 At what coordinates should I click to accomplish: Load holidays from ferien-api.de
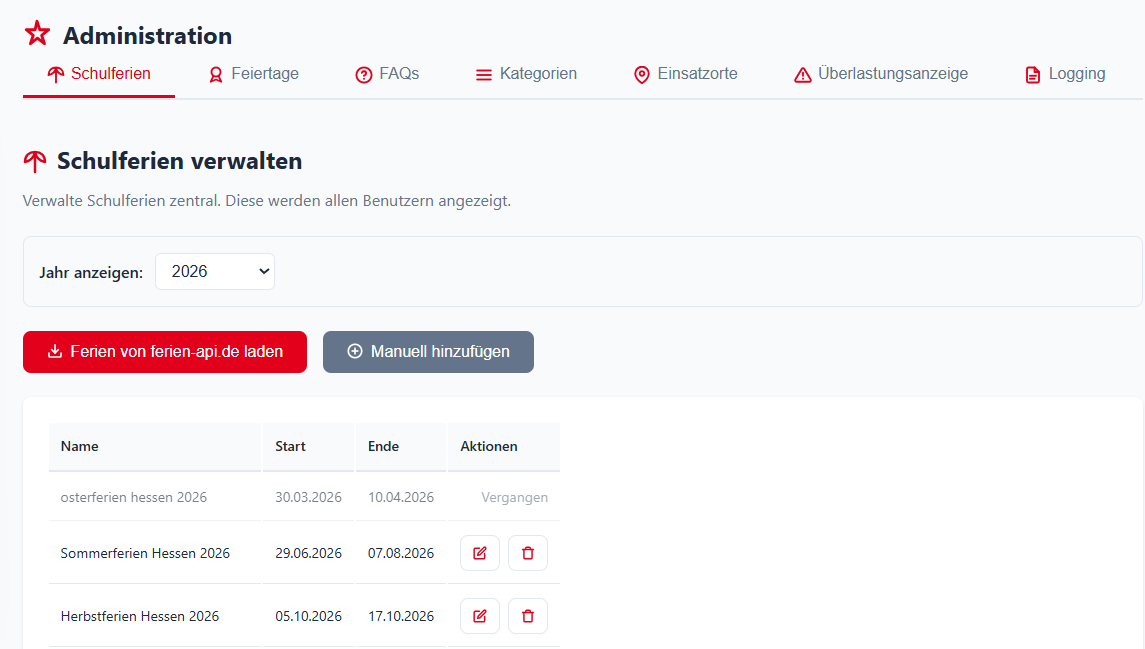[165, 352]
